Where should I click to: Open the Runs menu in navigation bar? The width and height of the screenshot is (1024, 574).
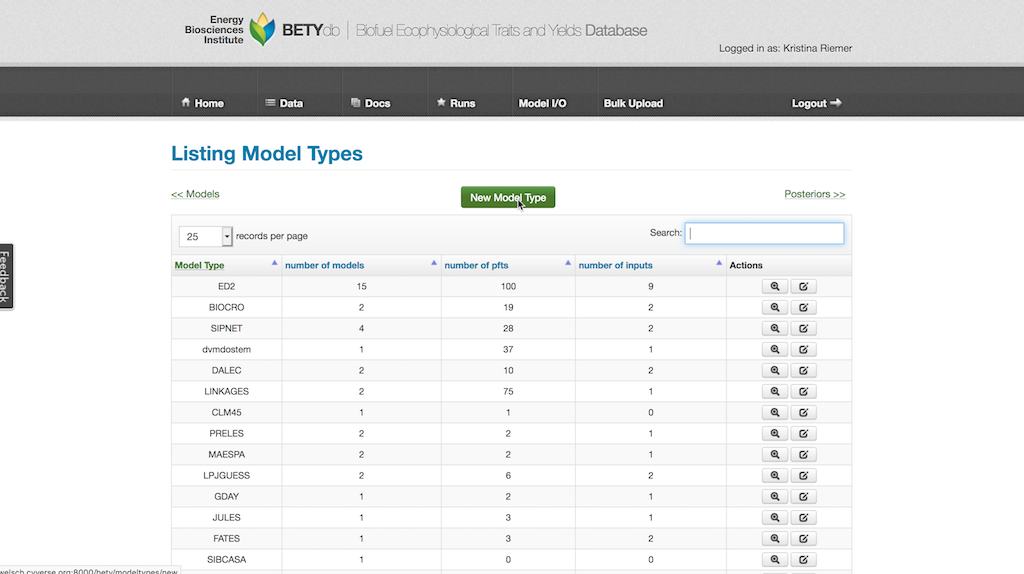(455, 103)
